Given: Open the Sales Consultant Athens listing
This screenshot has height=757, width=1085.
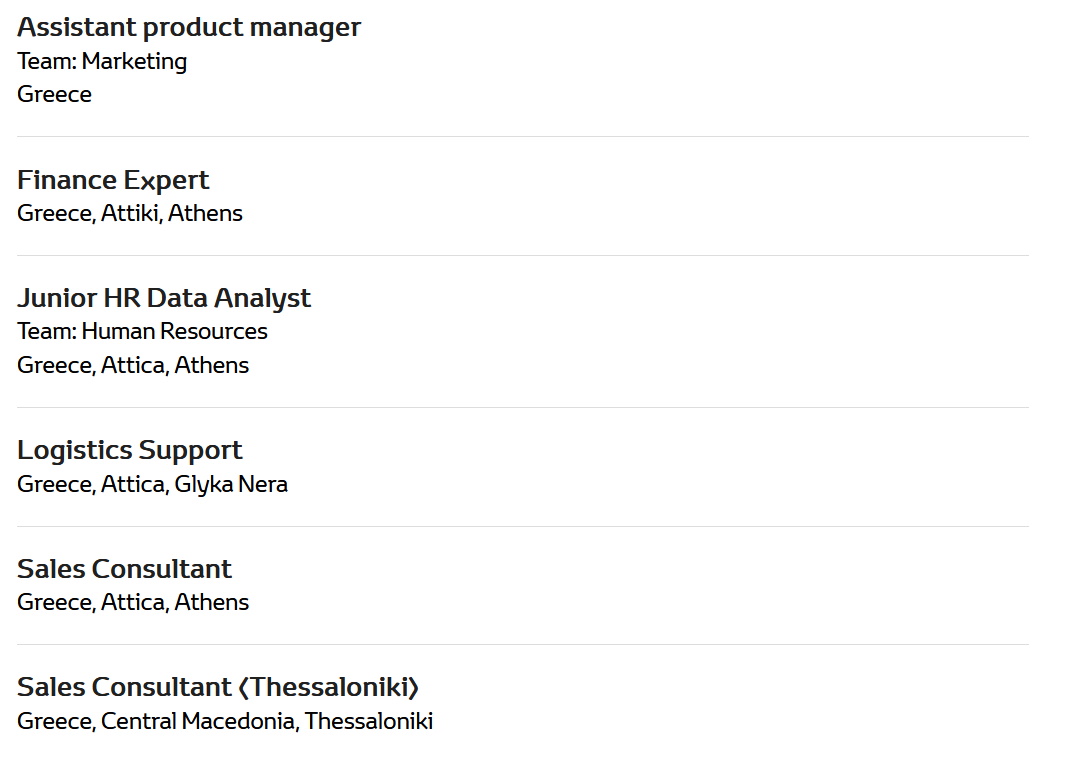Looking at the screenshot, I should click(124, 569).
